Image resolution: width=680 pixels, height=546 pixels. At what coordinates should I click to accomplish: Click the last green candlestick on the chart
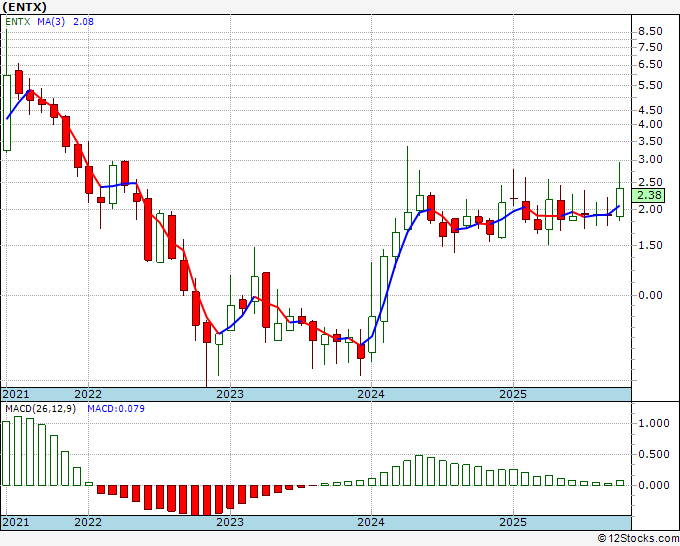(620, 201)
